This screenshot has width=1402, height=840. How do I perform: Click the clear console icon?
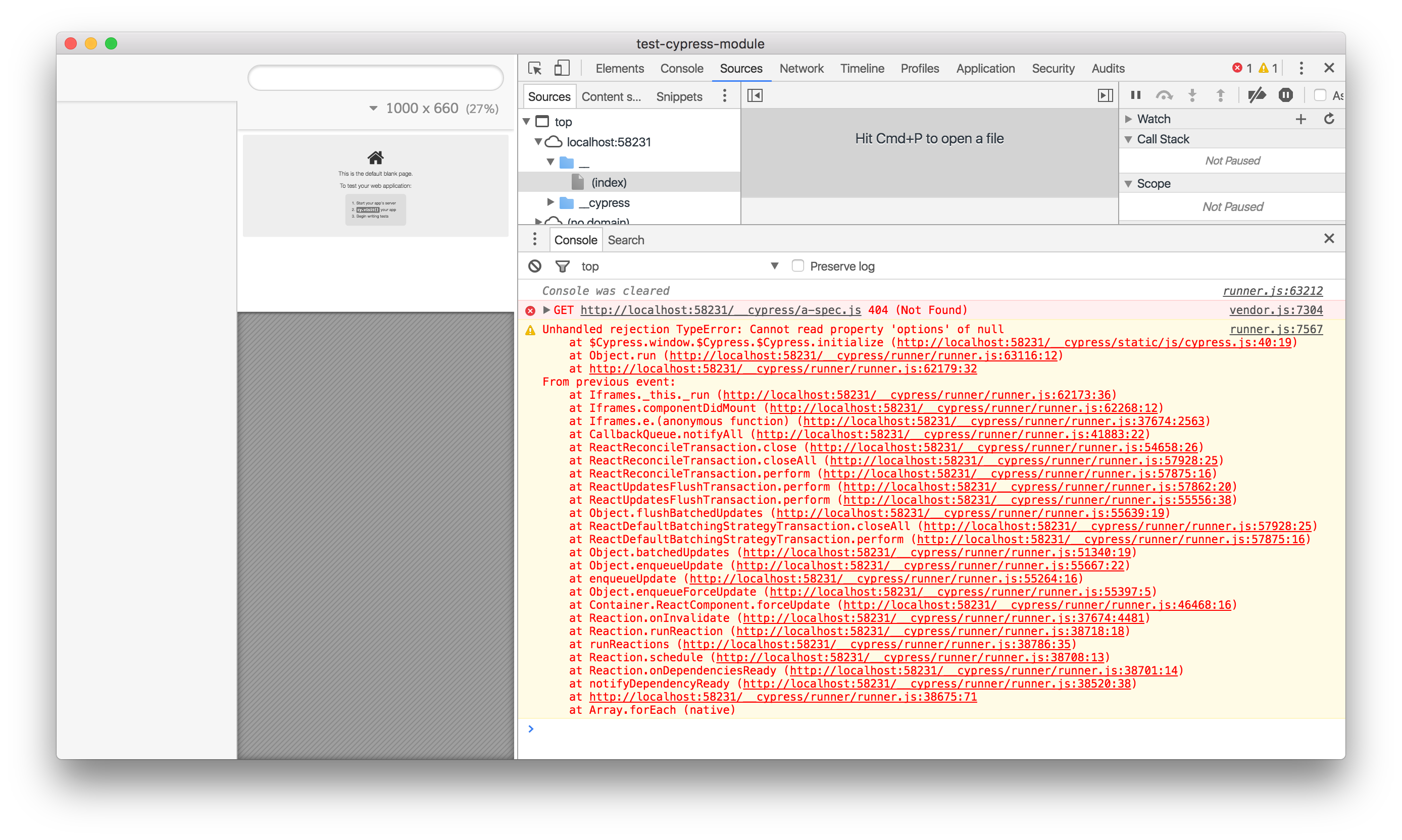tap(534, 266)
